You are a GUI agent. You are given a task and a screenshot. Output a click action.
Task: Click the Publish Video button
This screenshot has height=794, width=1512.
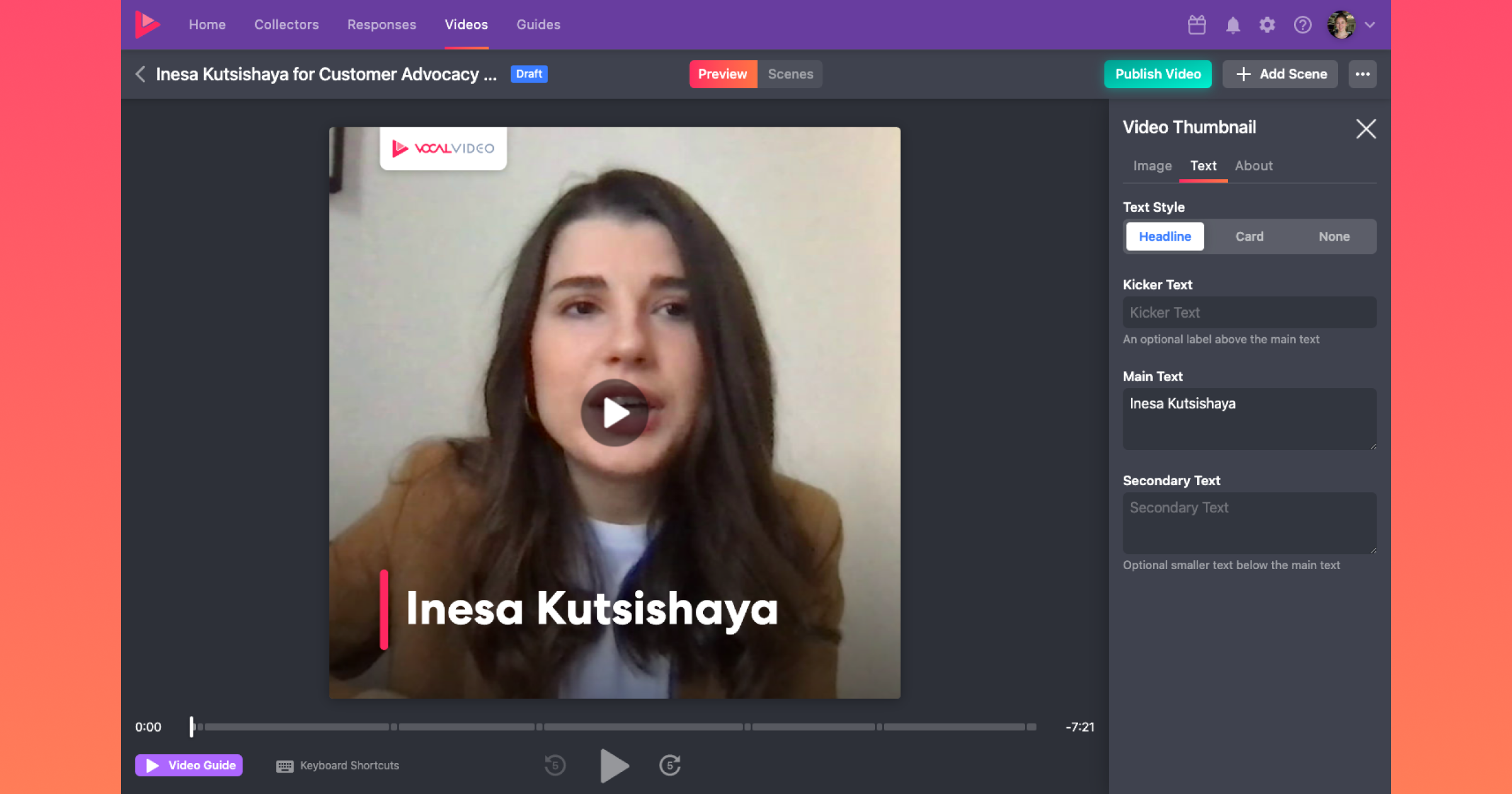pos(1157,74)
